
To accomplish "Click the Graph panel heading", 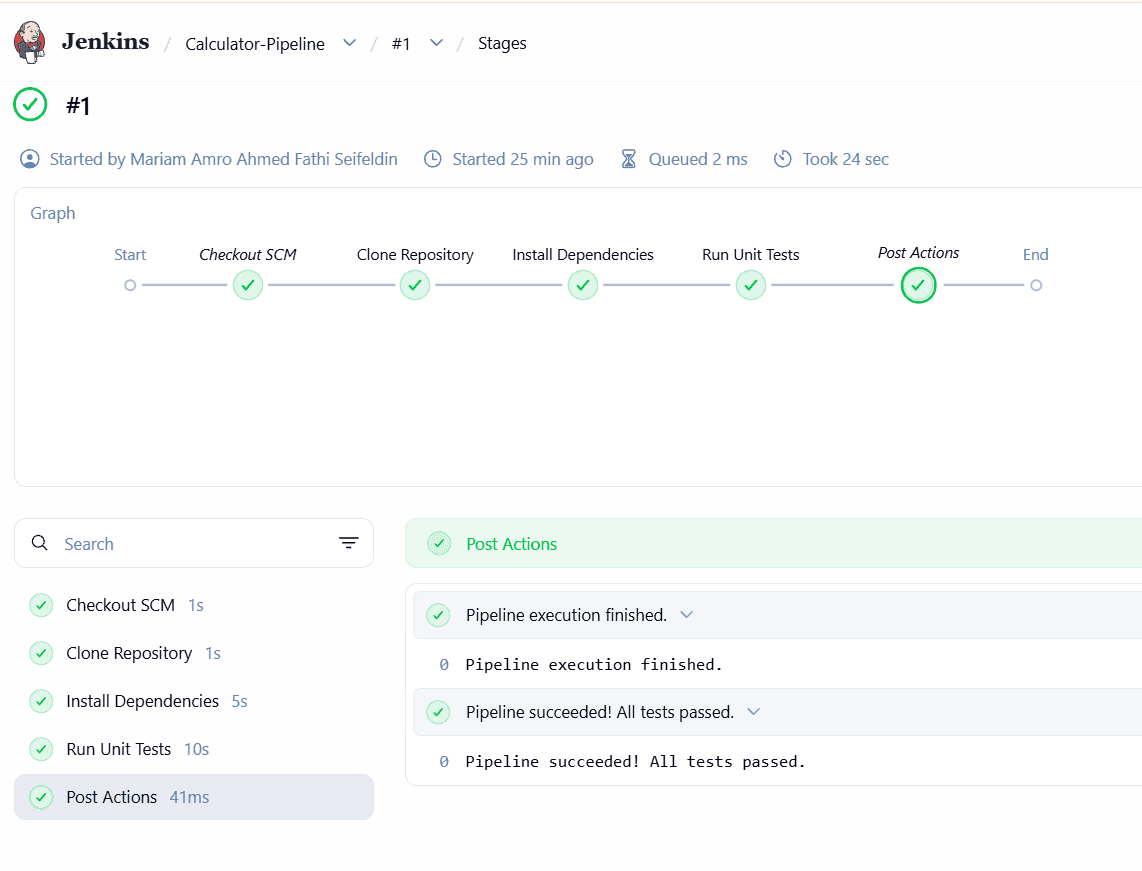I will 52,213.
